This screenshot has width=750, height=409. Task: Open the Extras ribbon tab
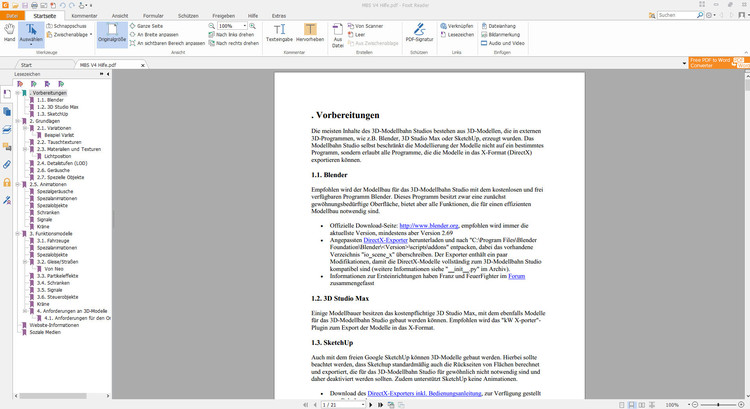click(x=279, y=16)
